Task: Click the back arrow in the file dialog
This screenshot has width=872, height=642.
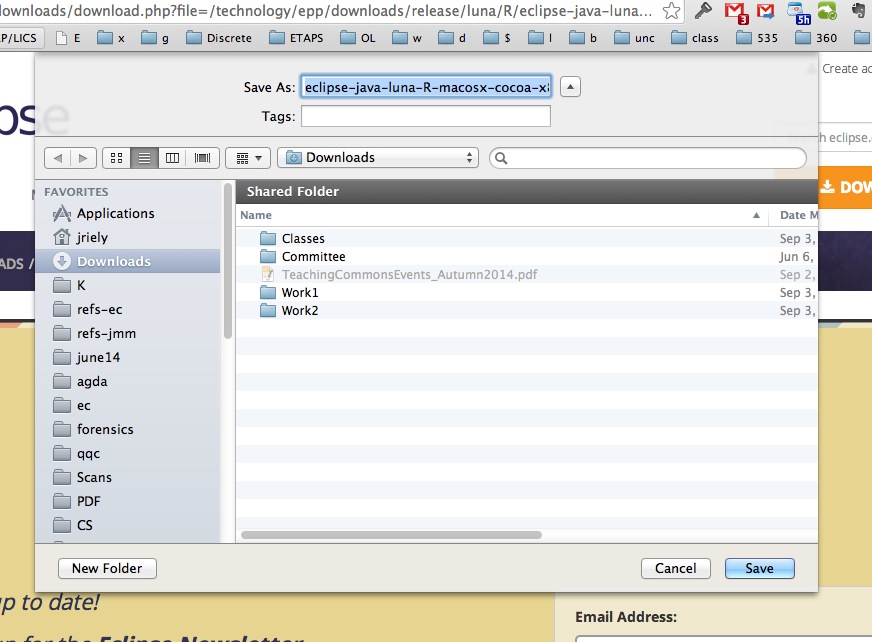Action: pos(59,157)
